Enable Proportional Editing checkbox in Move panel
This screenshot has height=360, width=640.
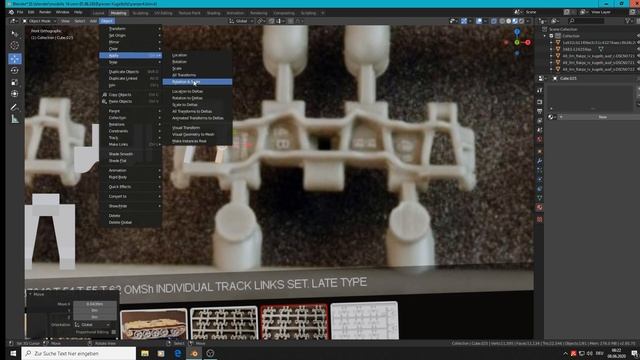(113, 332)
